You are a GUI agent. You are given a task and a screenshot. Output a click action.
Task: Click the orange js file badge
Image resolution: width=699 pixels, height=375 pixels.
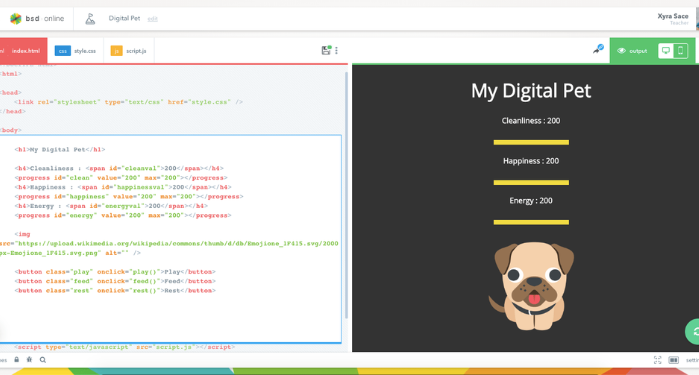[x=116, y=51]
